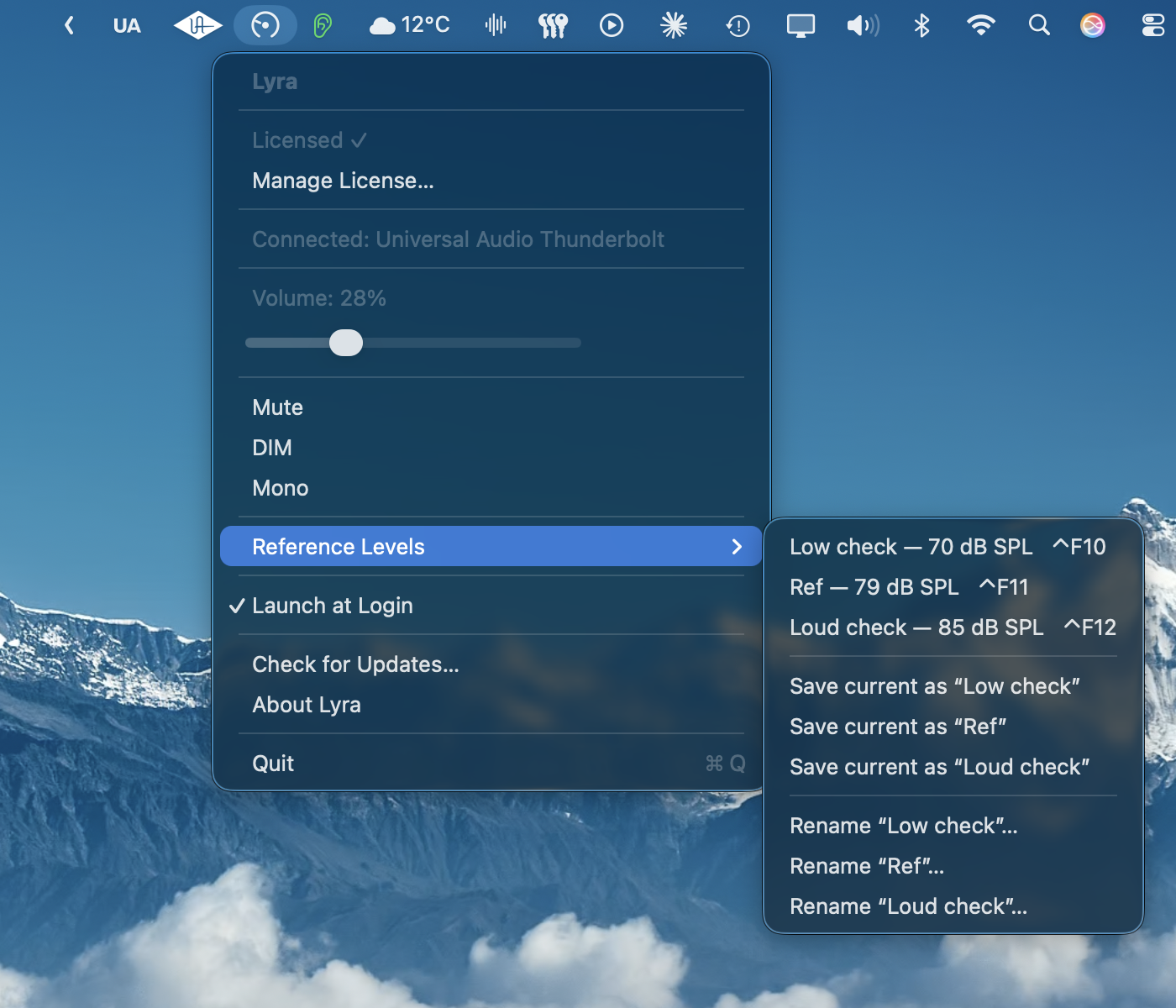The height and width of the screenshot is (1008, 1176).
Task: Click the starburst menu bar icon
Action: [674, 26]
